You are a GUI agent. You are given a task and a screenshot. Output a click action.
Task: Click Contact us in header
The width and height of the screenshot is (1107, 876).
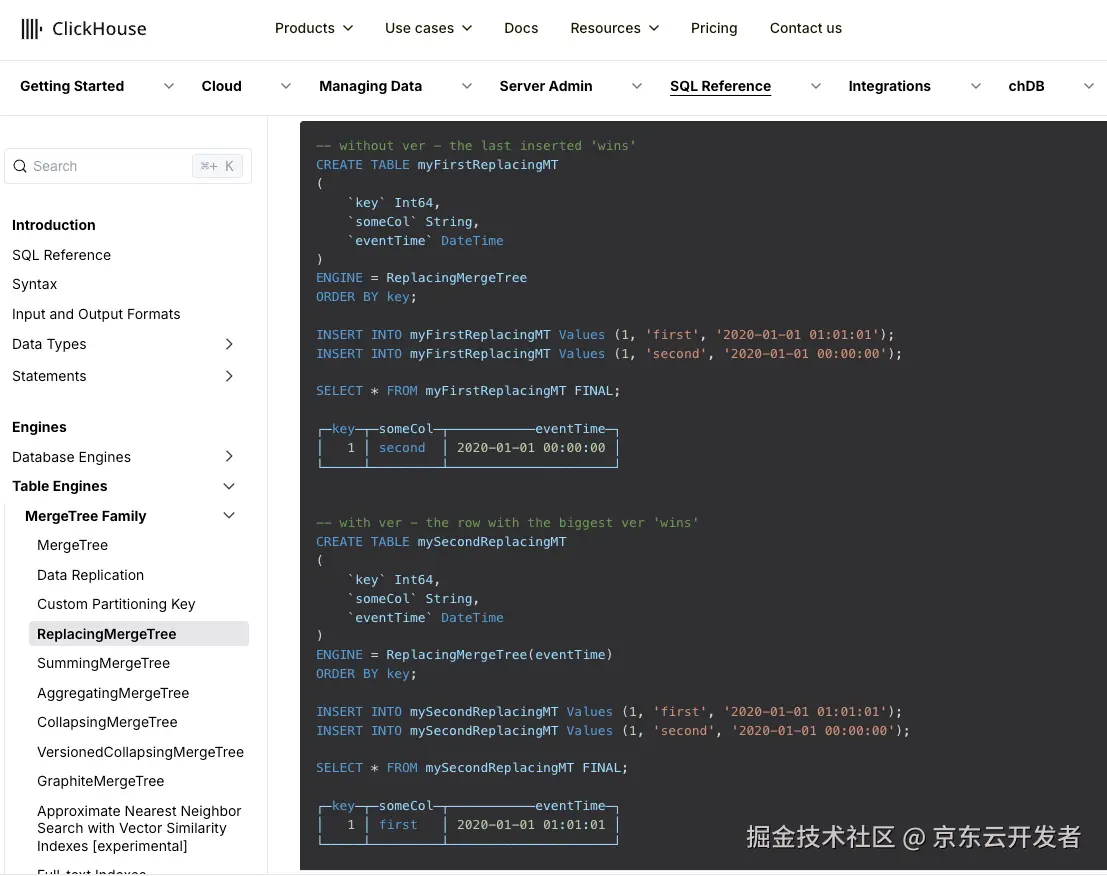click(806, 28)
